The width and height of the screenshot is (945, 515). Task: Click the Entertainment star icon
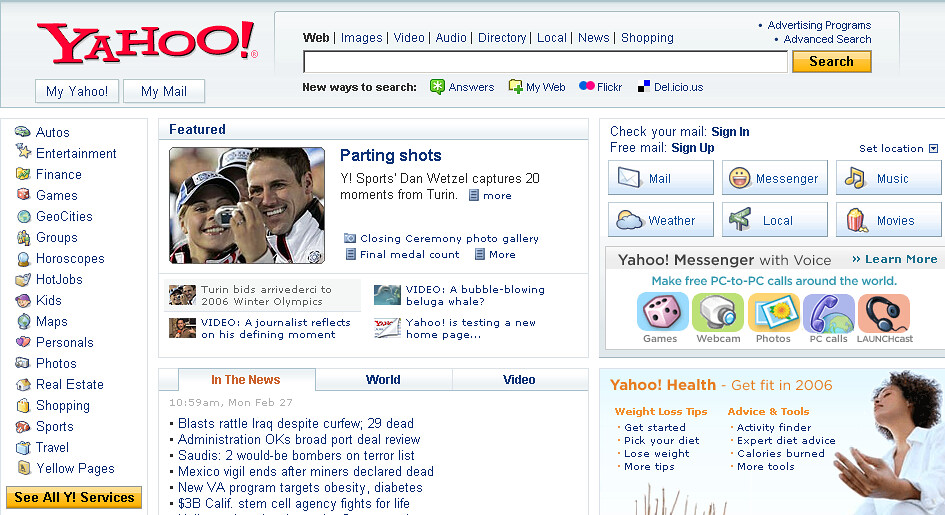(x=23, y=151)
